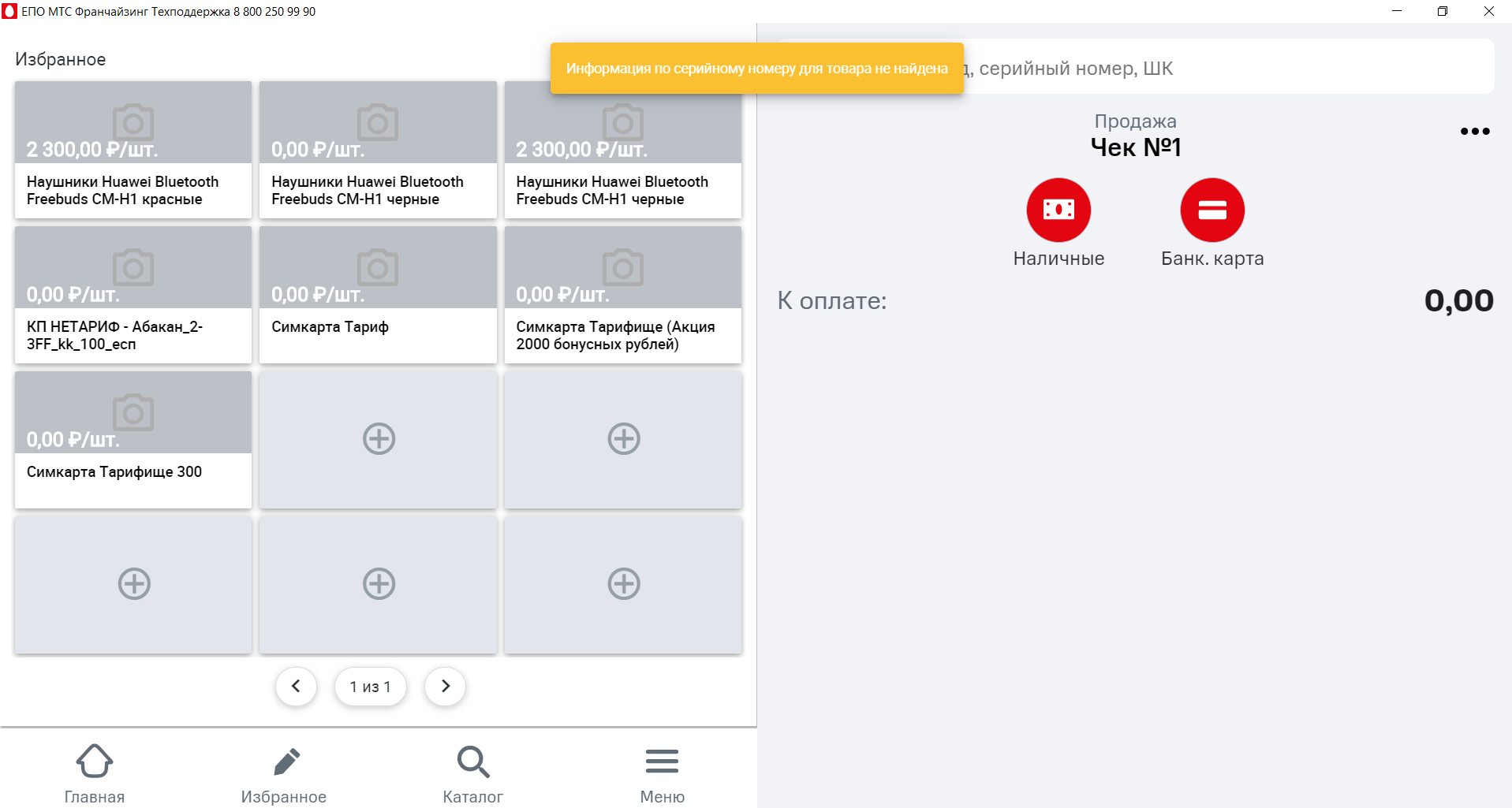Open the three-dots receipt options menu
Screen dimensions: 1512x808
(x=1475, y=132)
